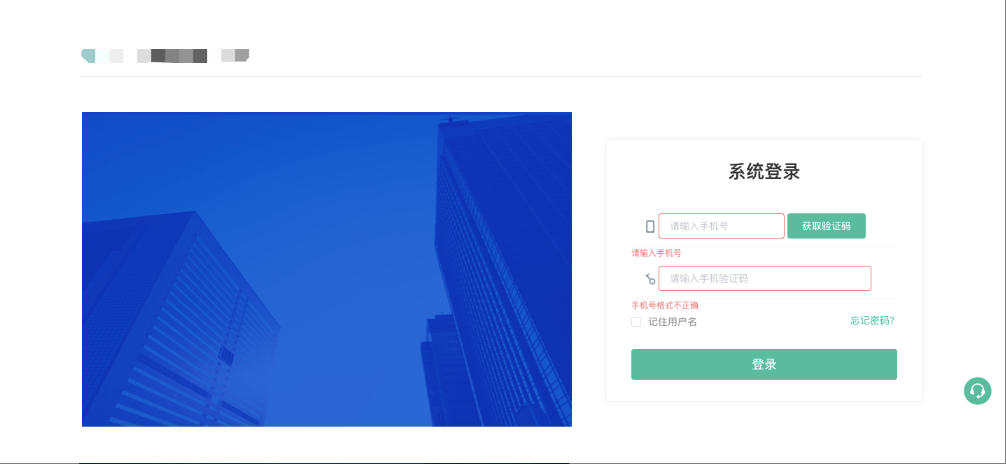1006x464 pixels.
Task: Click the tall right tower in banner
Action: [x=504, y=270]
